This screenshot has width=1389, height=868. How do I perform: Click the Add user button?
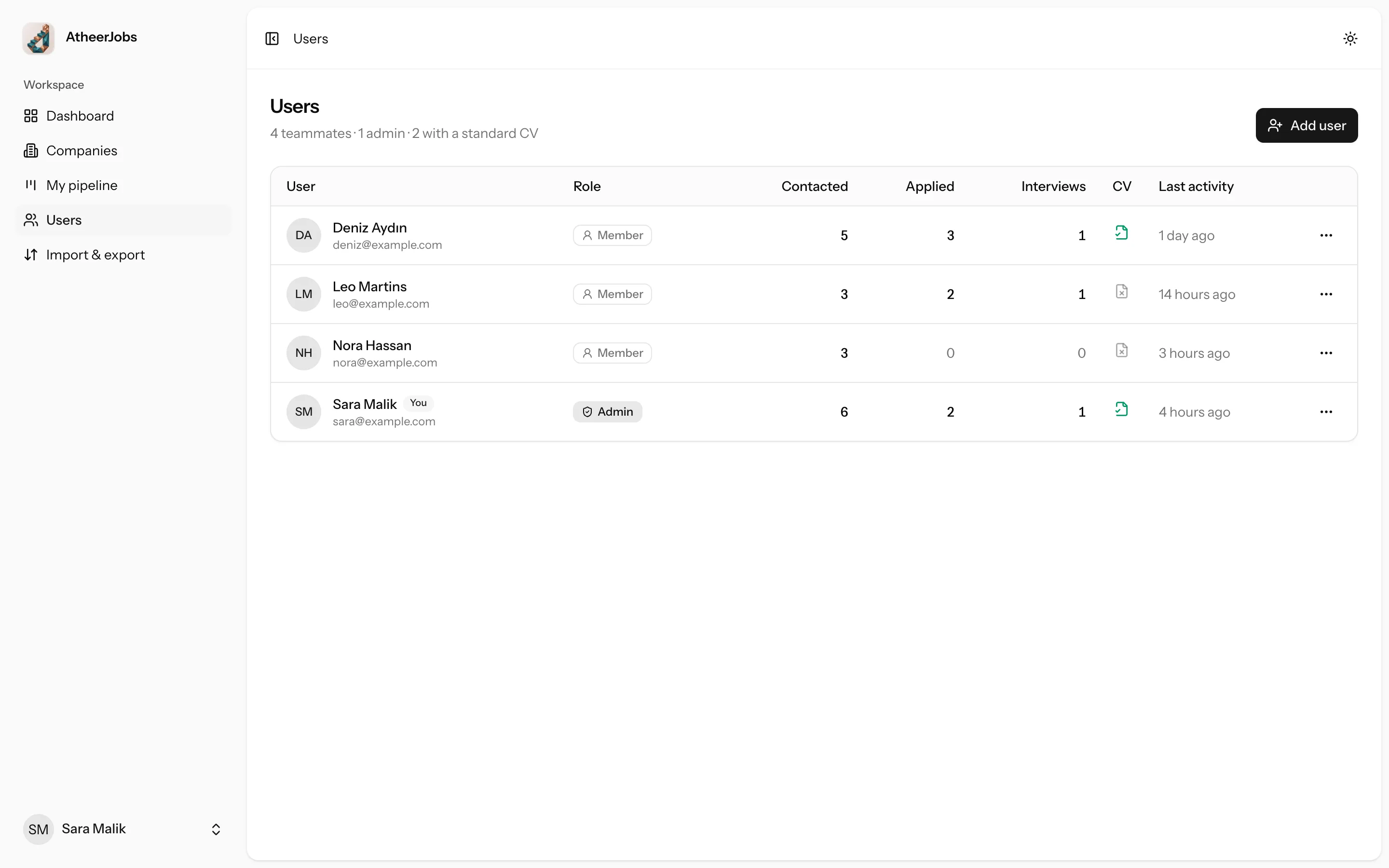[1307, 125]
